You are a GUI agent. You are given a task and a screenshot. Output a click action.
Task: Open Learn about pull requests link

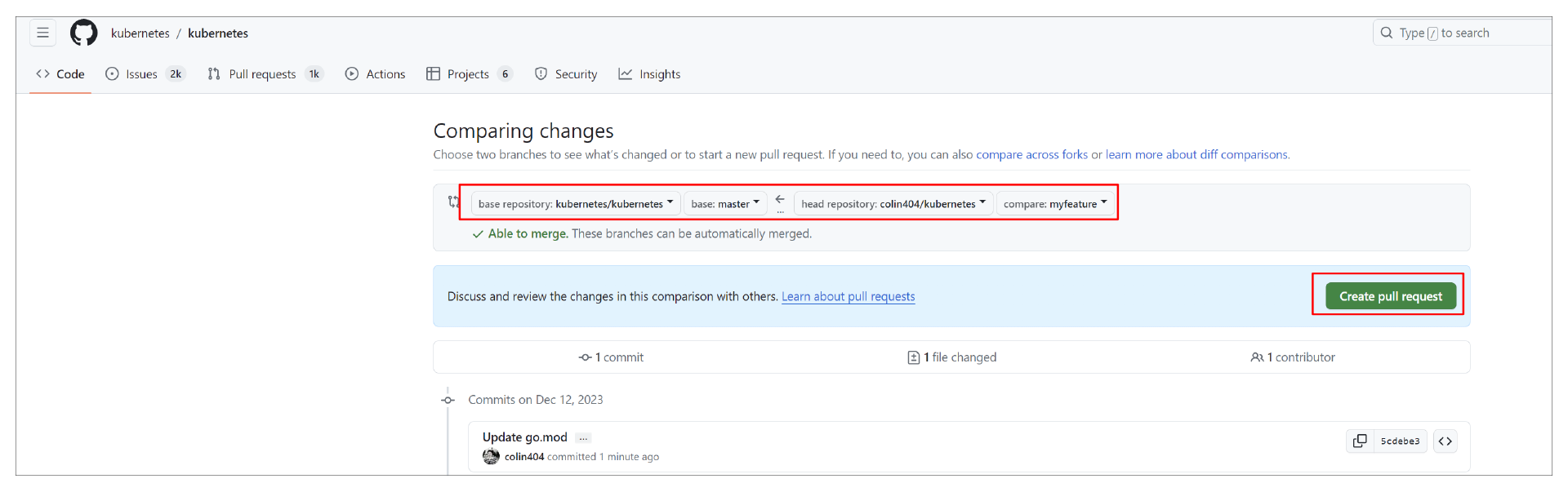pos(848,296)
